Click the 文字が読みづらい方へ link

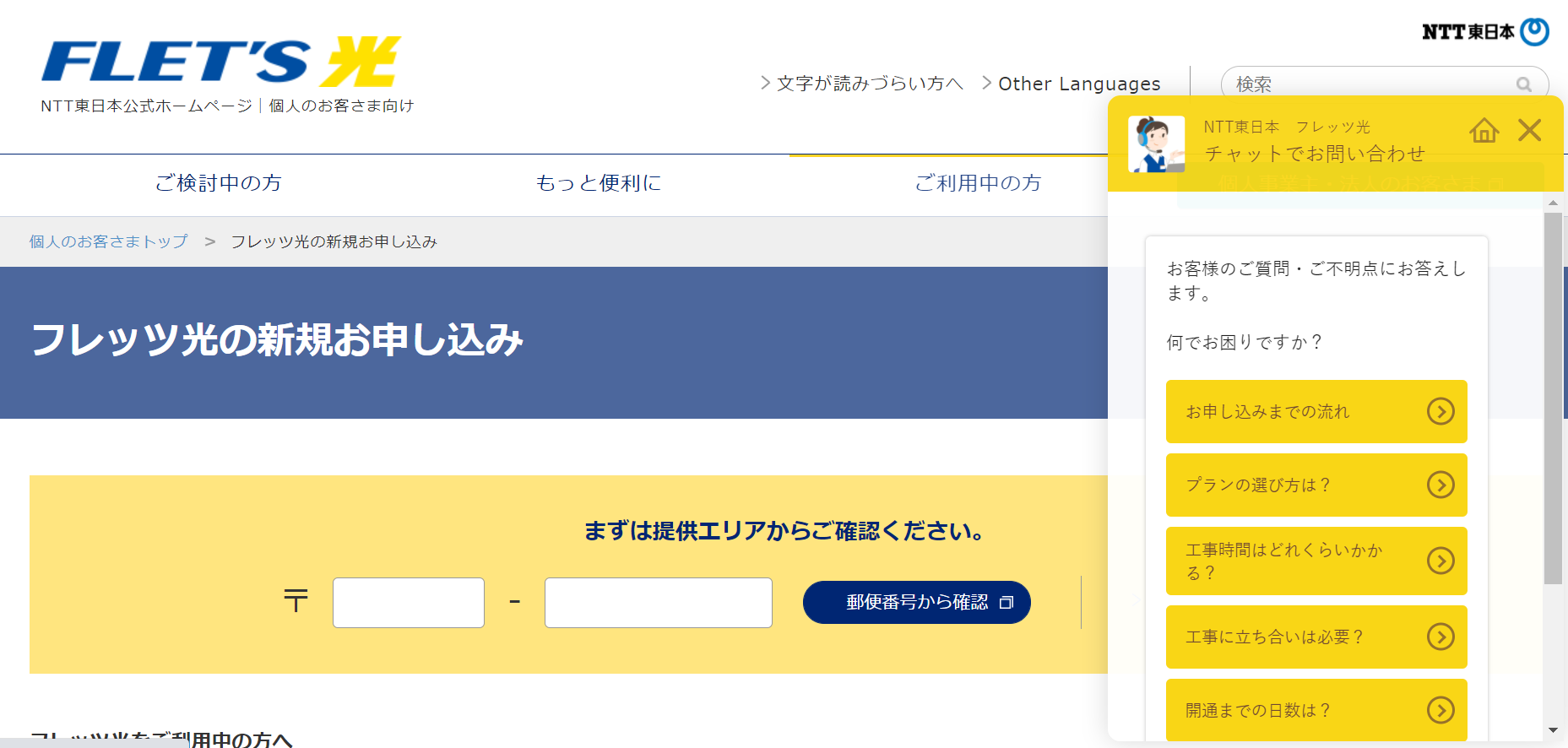pos(862,84)
